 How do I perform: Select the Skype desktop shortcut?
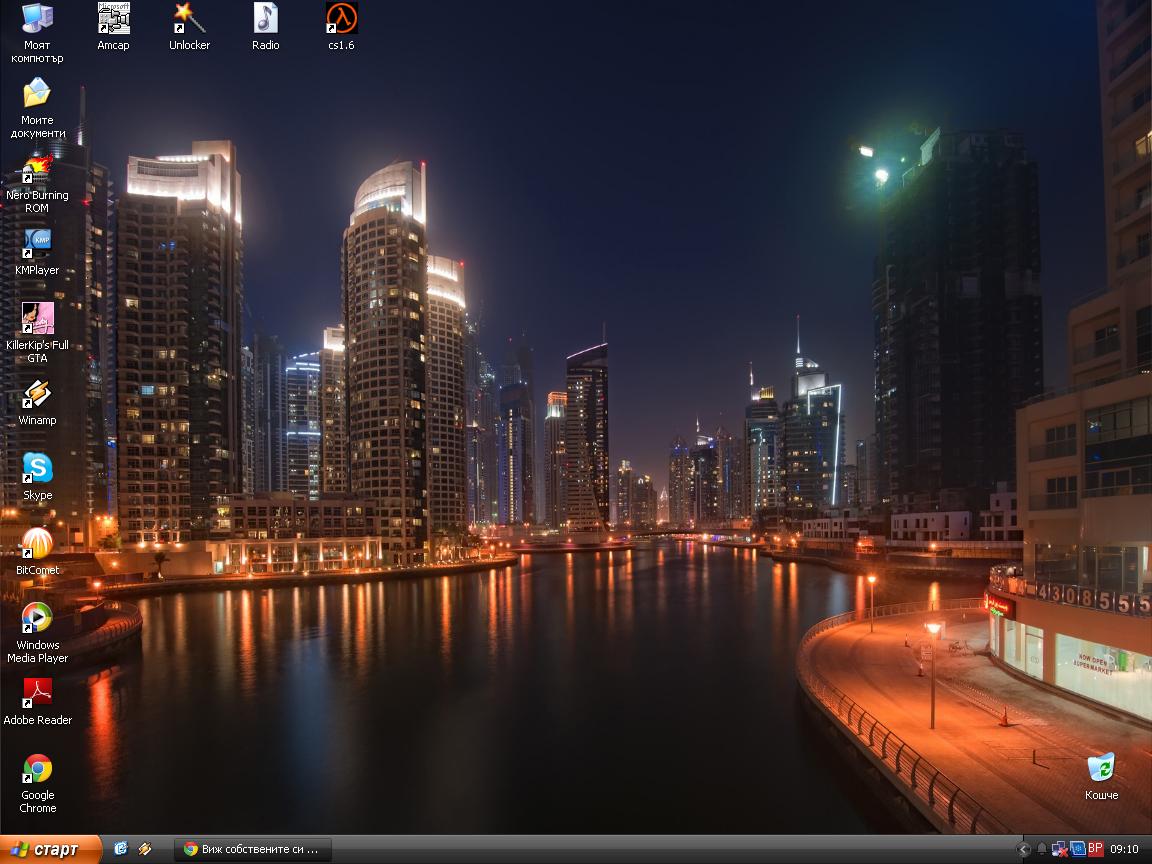coord(37,469)
